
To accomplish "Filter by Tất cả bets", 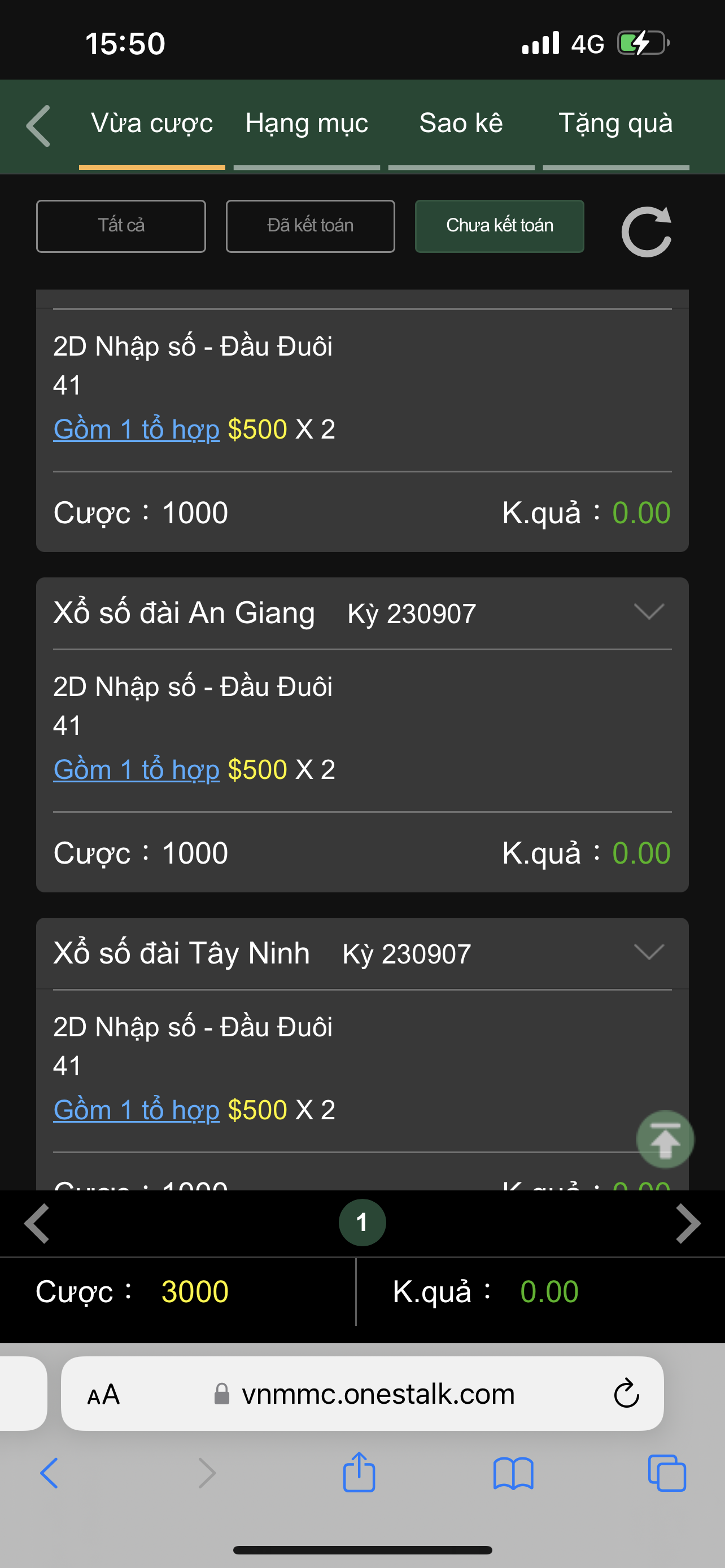I will point(121,226).
